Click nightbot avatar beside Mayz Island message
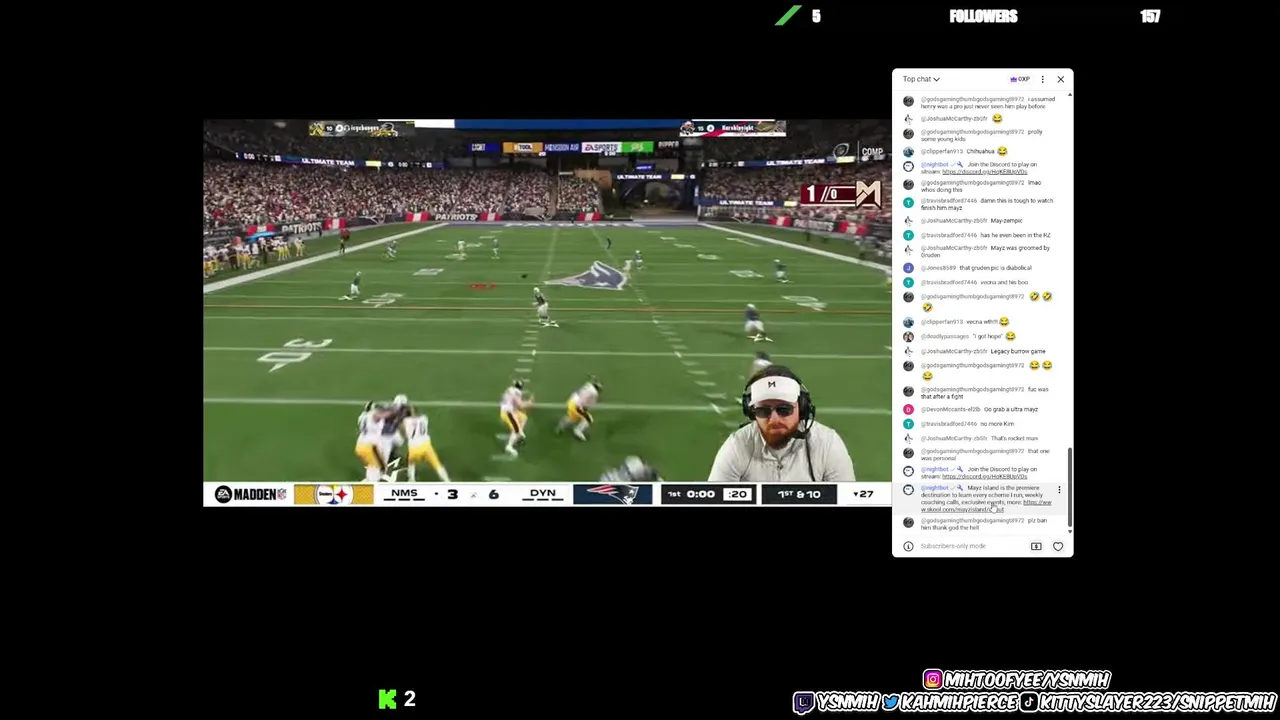The height and width of the screenshot is (720, 1280). [908, 490]
